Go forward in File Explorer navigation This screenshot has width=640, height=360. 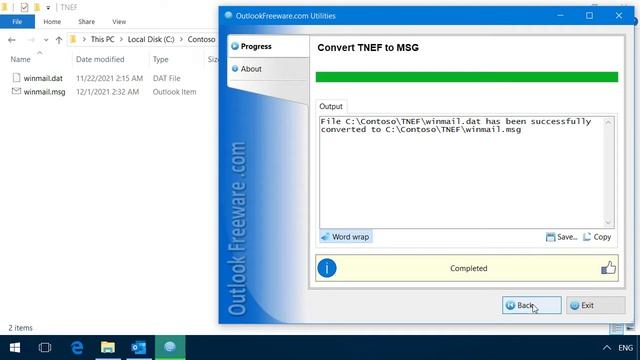click(31, 40)
